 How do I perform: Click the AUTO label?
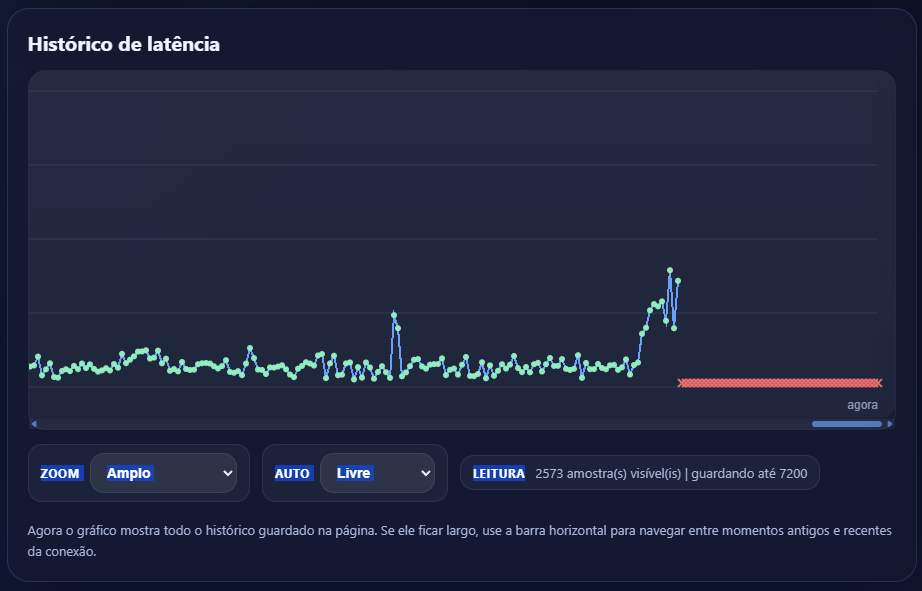point(292,473)
